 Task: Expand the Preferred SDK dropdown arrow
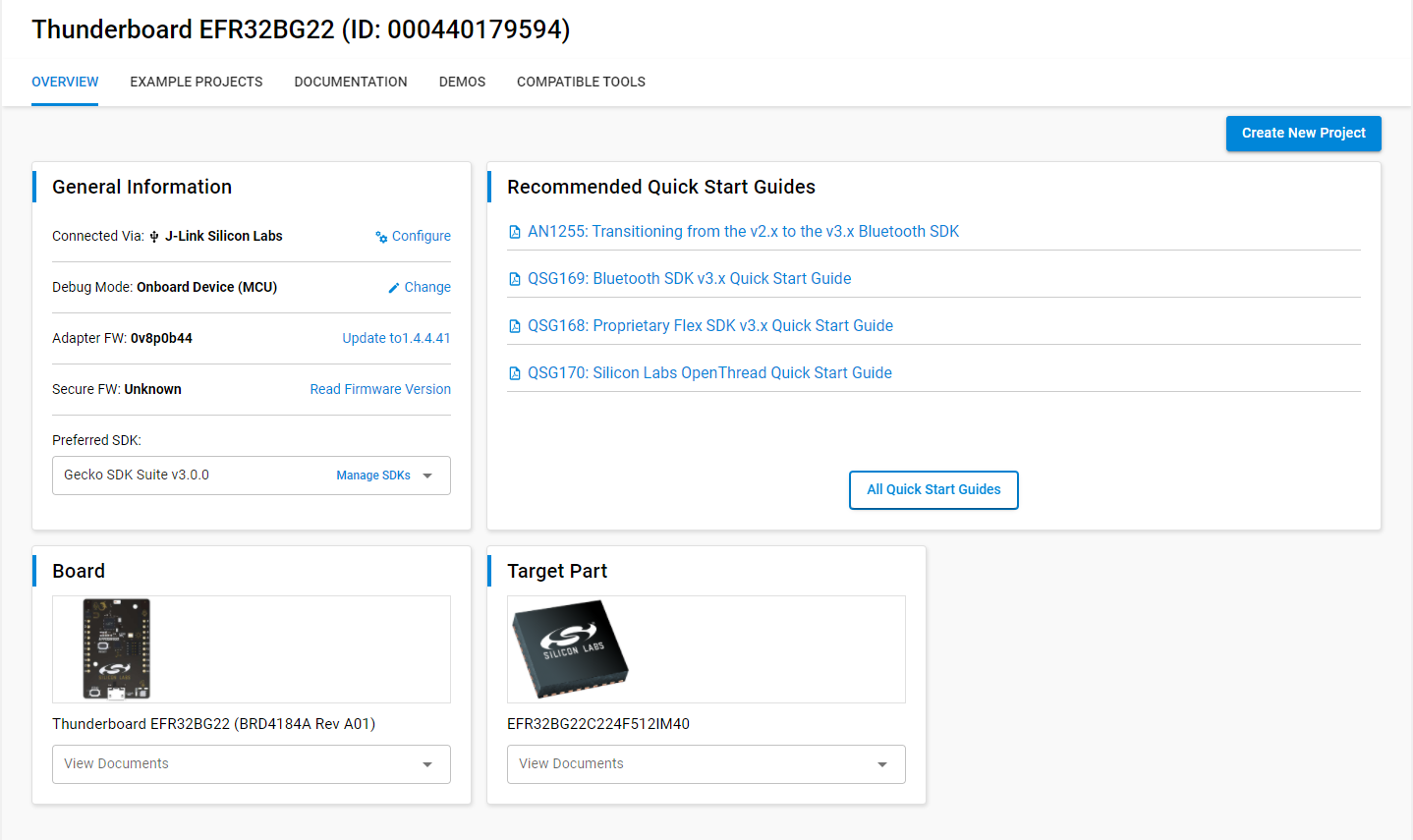point(427,476)
